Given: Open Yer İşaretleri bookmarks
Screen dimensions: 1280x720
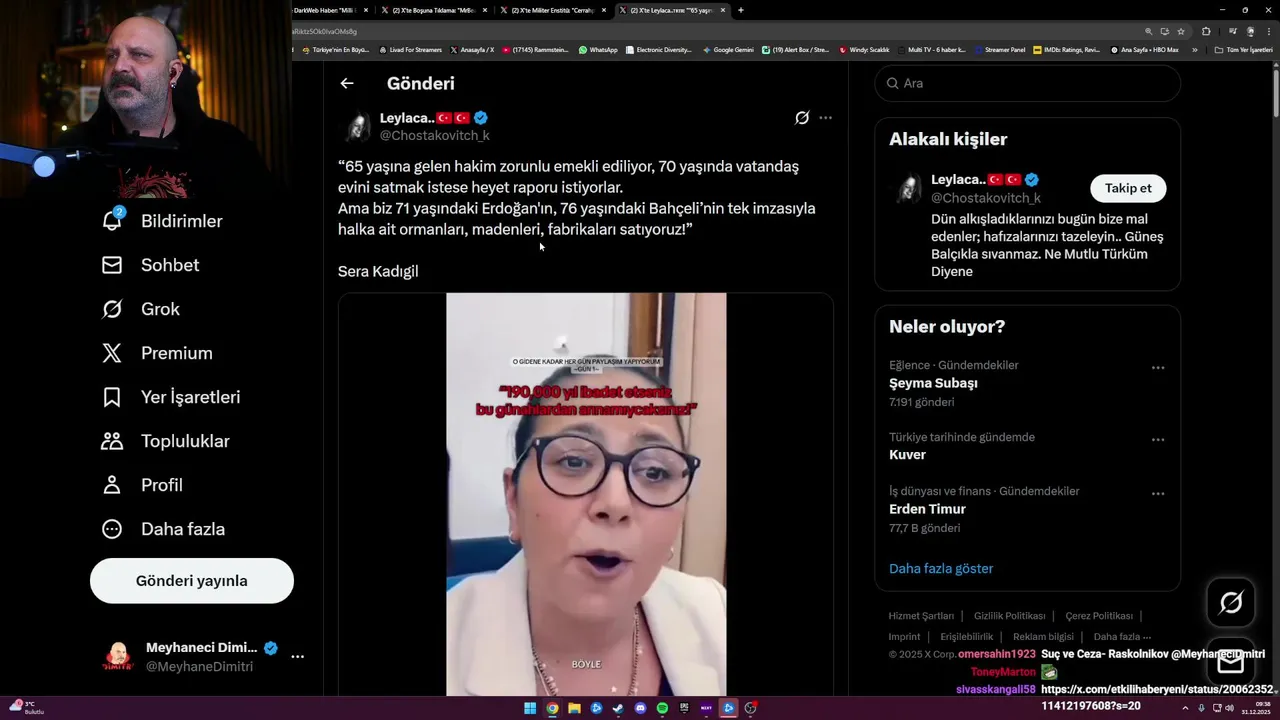Looking at the screenshot, I should click(171, 397).
